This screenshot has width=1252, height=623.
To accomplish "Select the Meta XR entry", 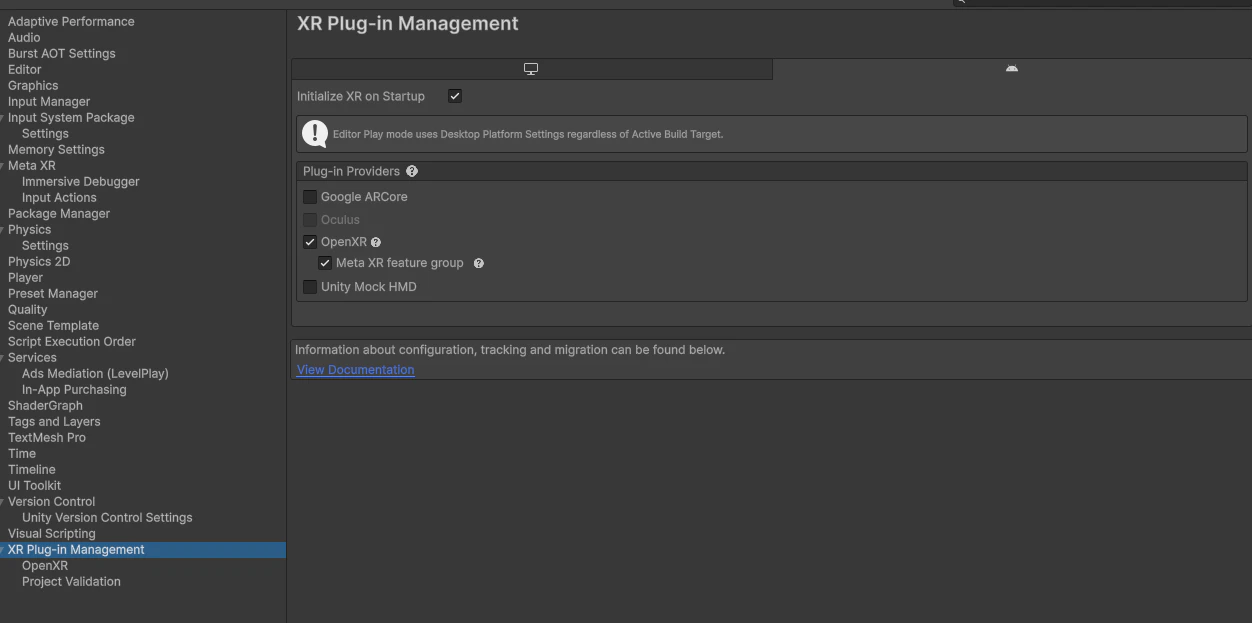I will [32, 165].
